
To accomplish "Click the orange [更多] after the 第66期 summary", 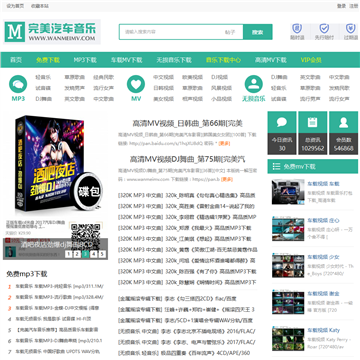I will [x=224, y=143].
